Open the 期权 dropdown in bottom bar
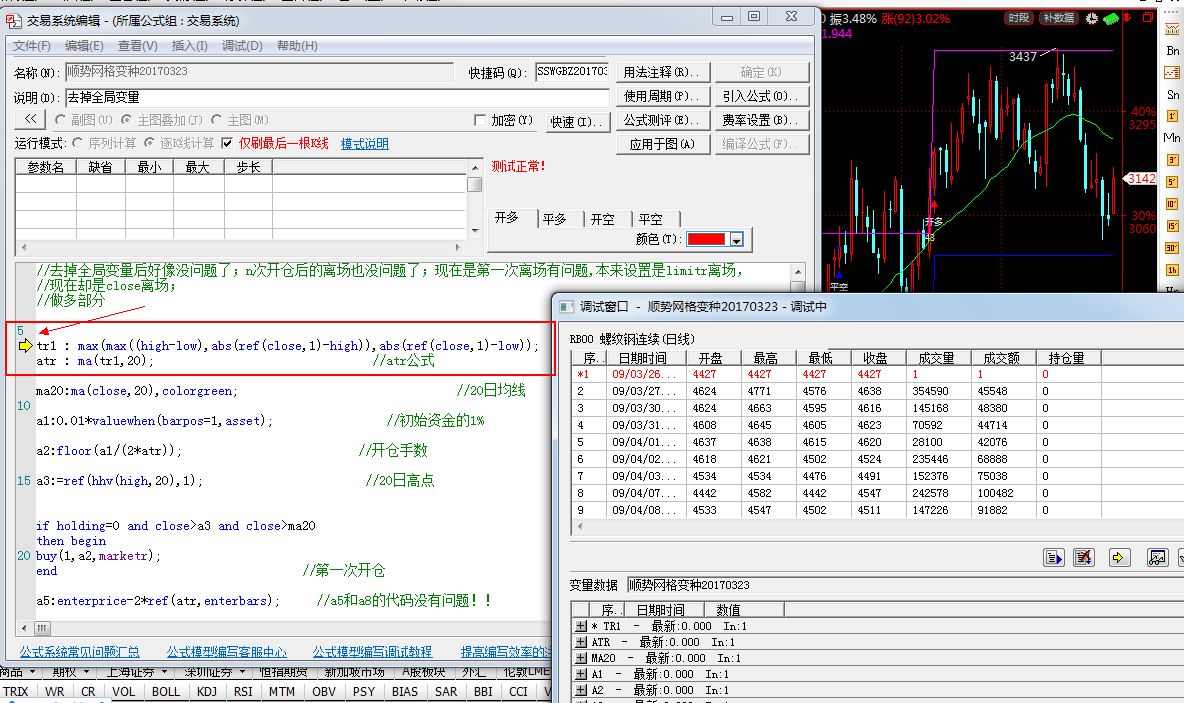Screen dimensions: 1184x703 86,671
